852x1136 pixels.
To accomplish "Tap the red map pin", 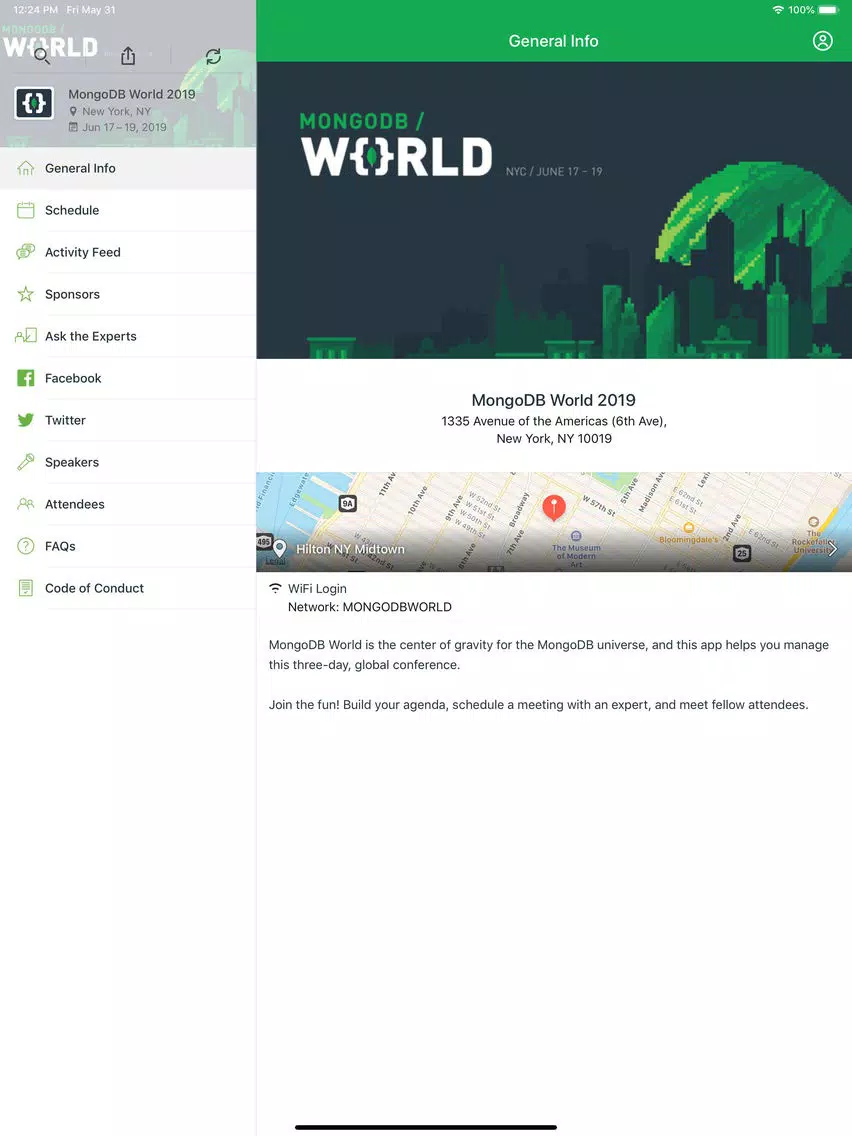I will coord(554,507).
